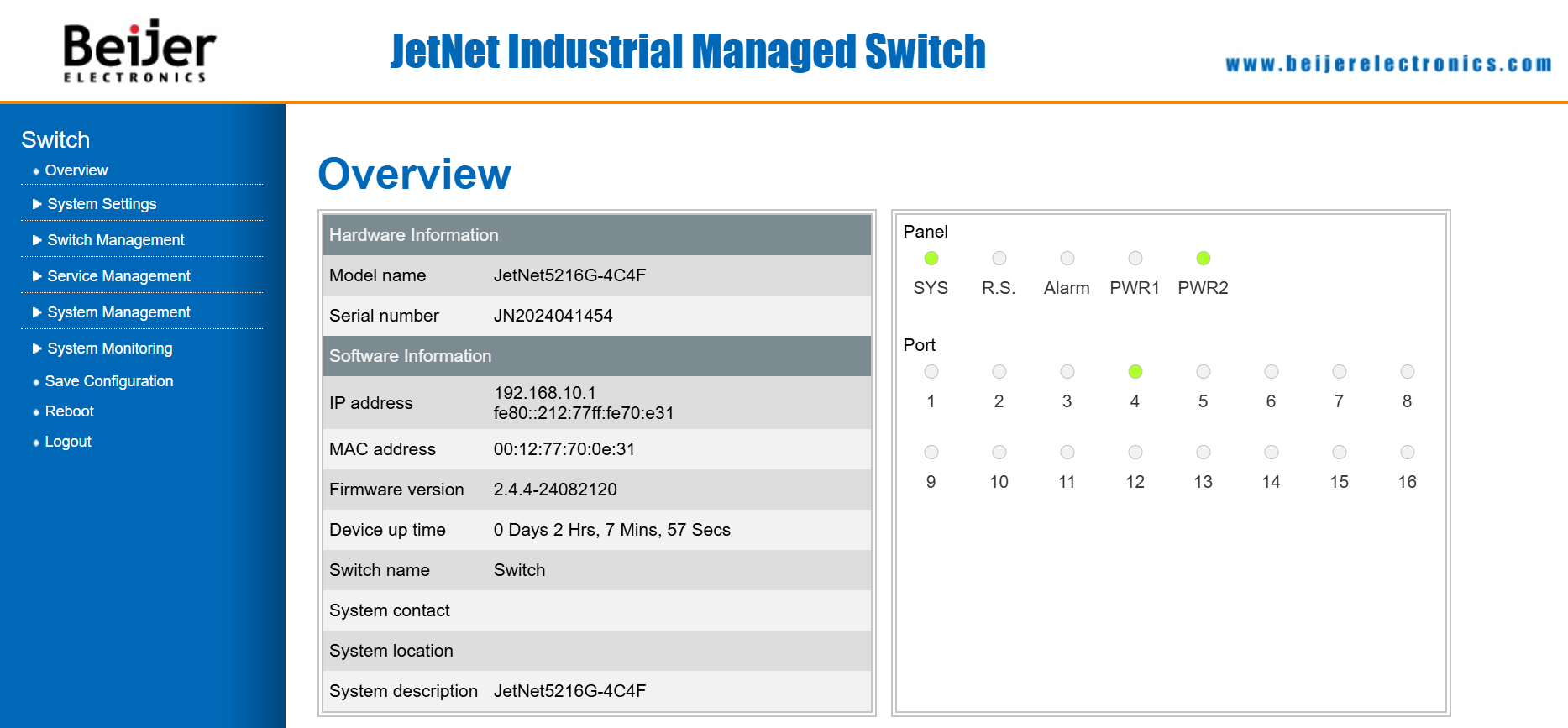Expand the System Settings arrow
The width and height of the screenshot is (1568, 728).
pyautogui.click(x=37, y=204)
